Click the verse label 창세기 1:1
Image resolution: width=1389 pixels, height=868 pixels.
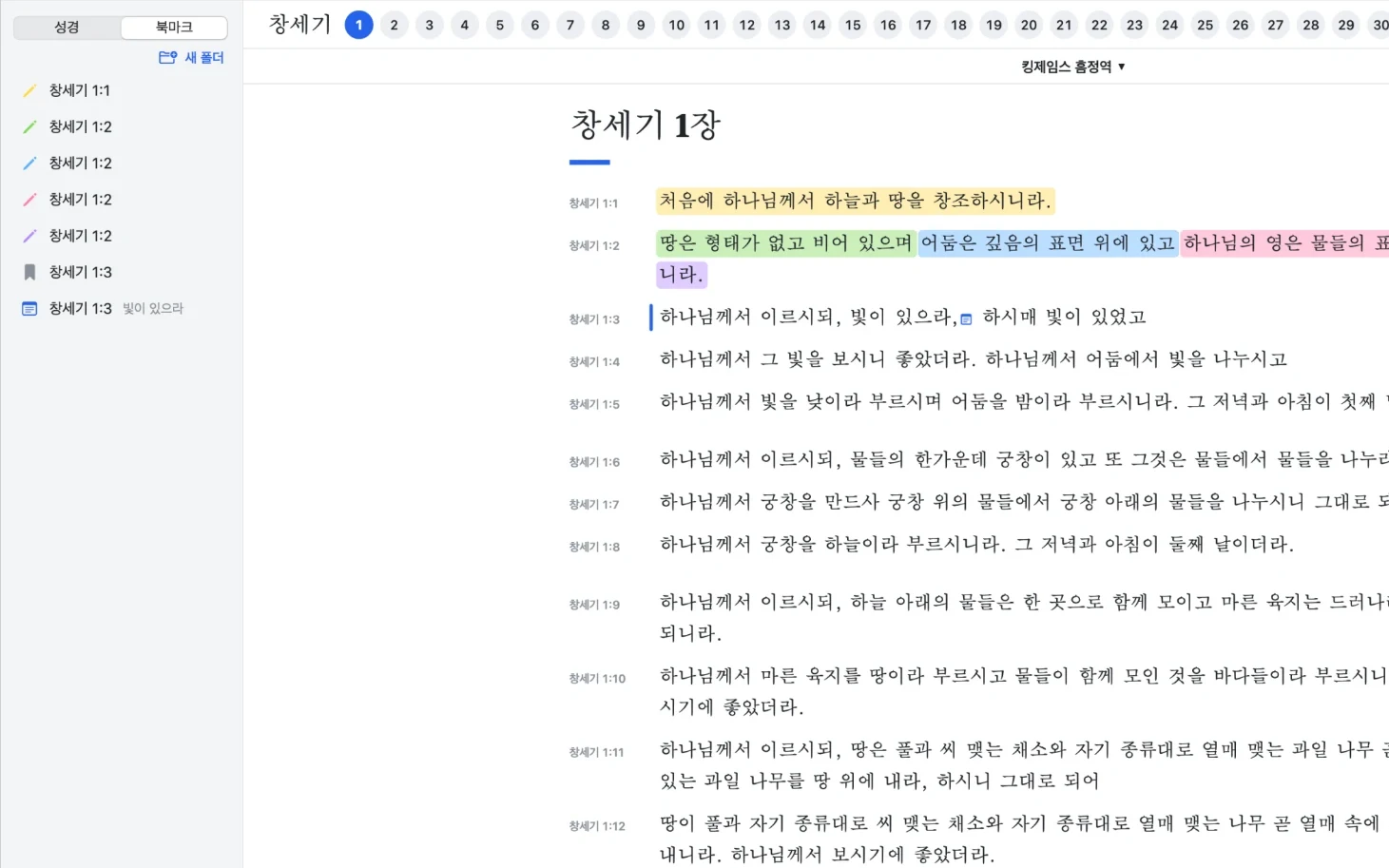click(593, 203)
